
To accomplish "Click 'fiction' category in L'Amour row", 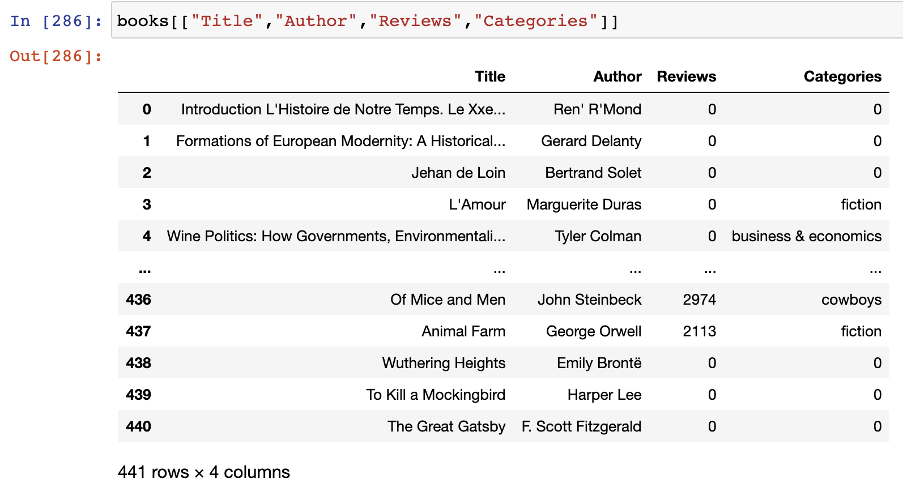I will tap(861, 204).
